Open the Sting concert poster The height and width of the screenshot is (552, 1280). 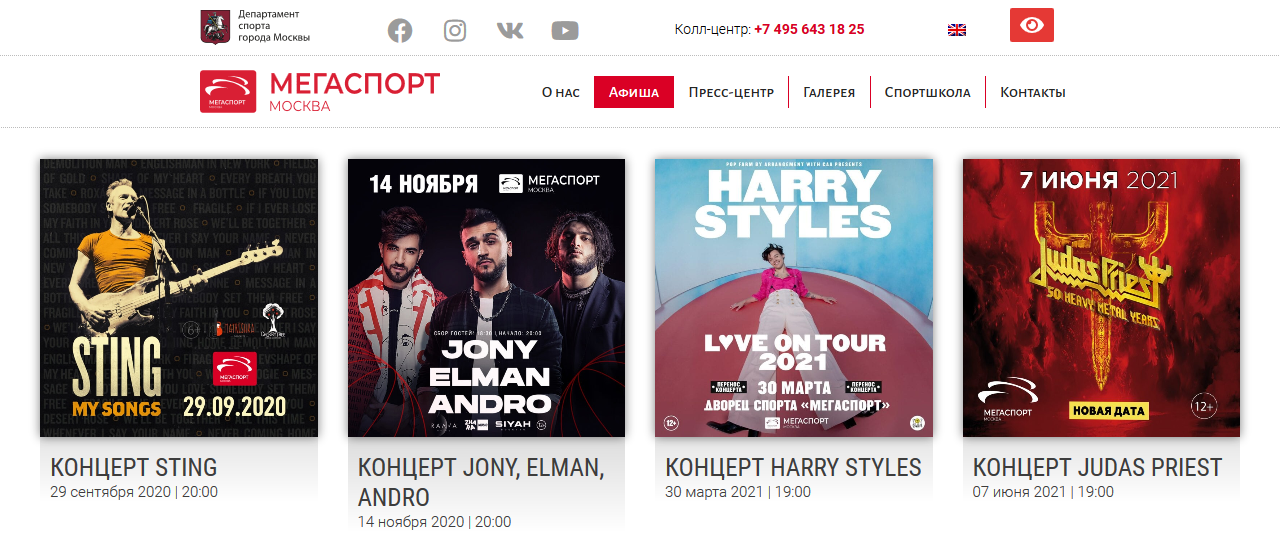[179, 298]
